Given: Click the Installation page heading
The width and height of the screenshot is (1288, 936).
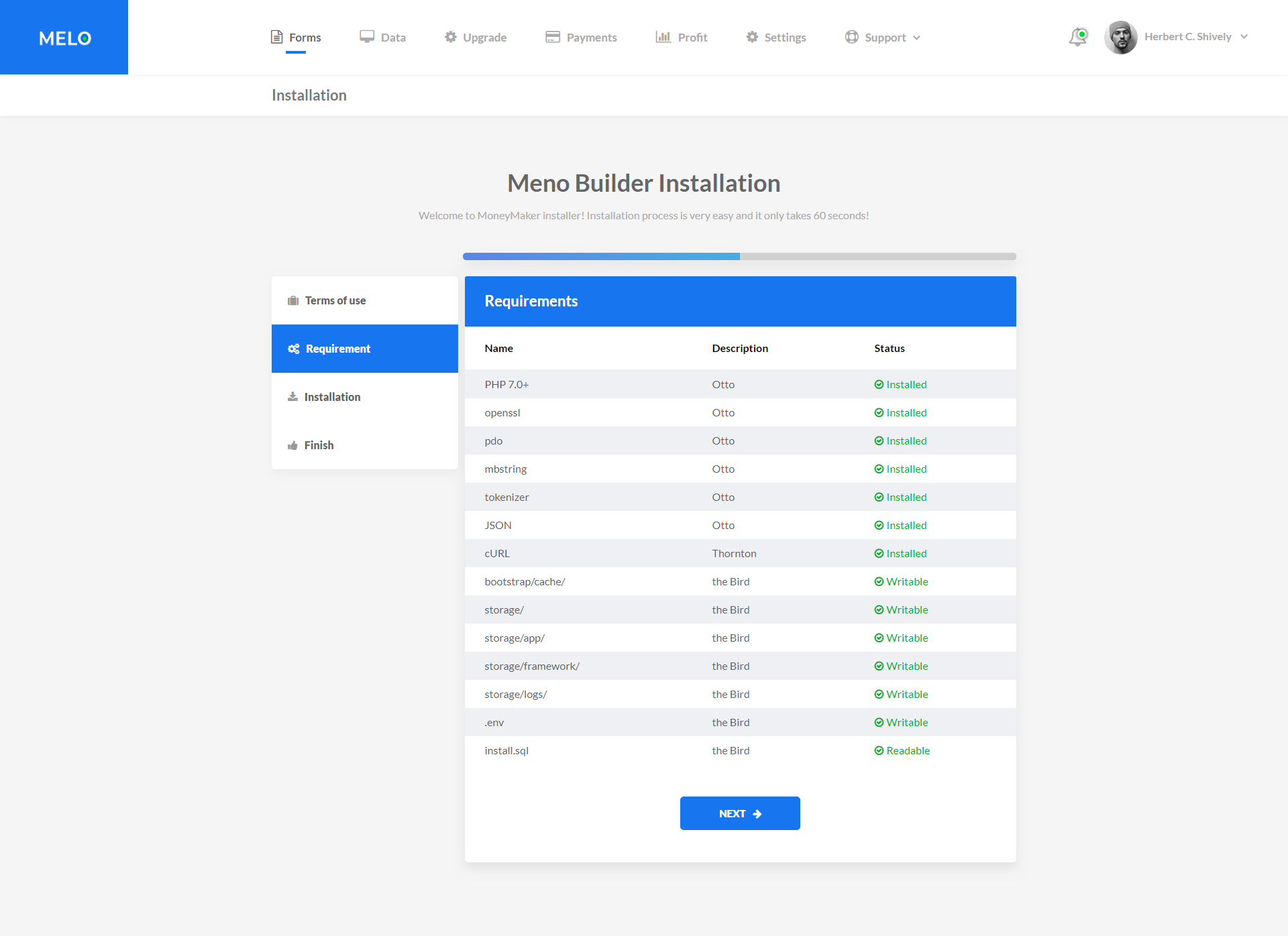Looking at the screenshot, I should point(309,95).
